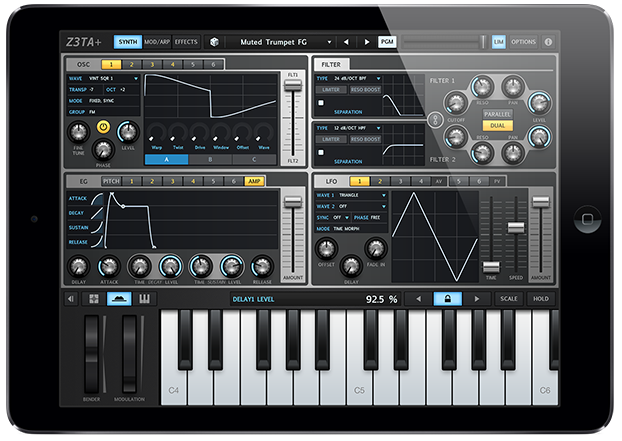Click the LFO Speed slider
The width and height of the screenshot is (622, 441).
(x=516, y=234)
